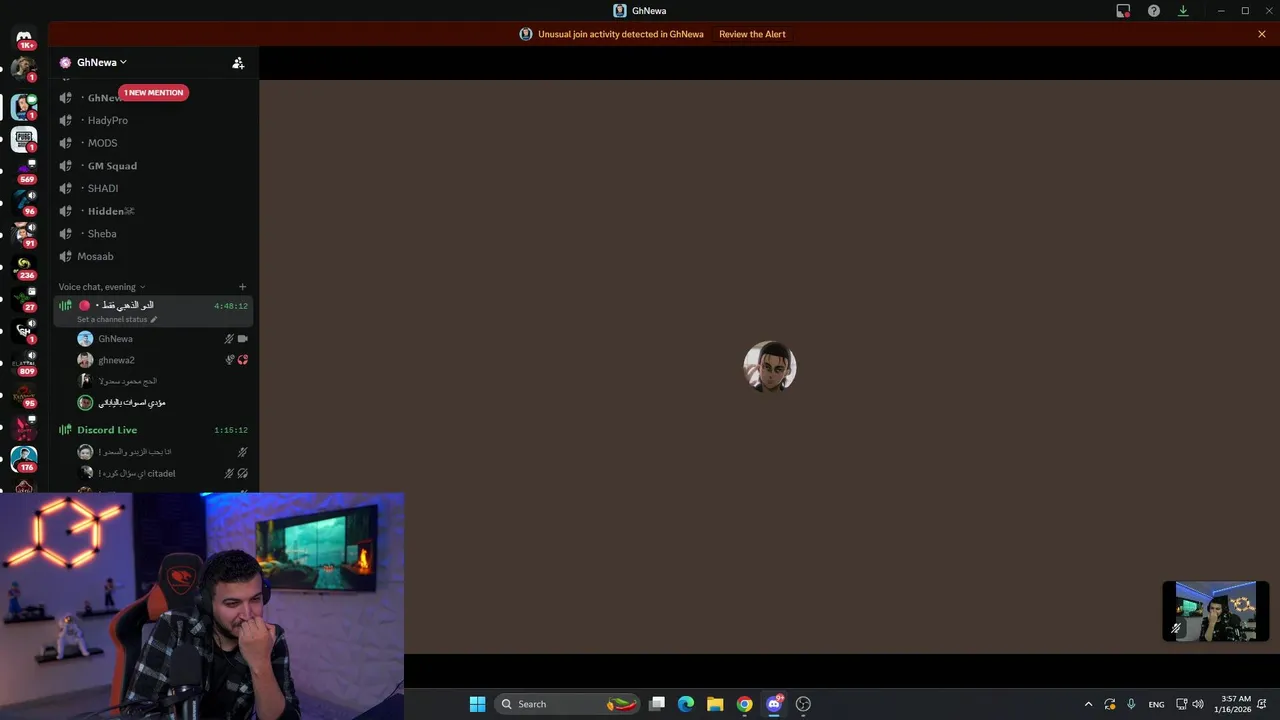Open the notification bell in taskbar
This screenshot has width=1280, height=720.
[1262, 704]
